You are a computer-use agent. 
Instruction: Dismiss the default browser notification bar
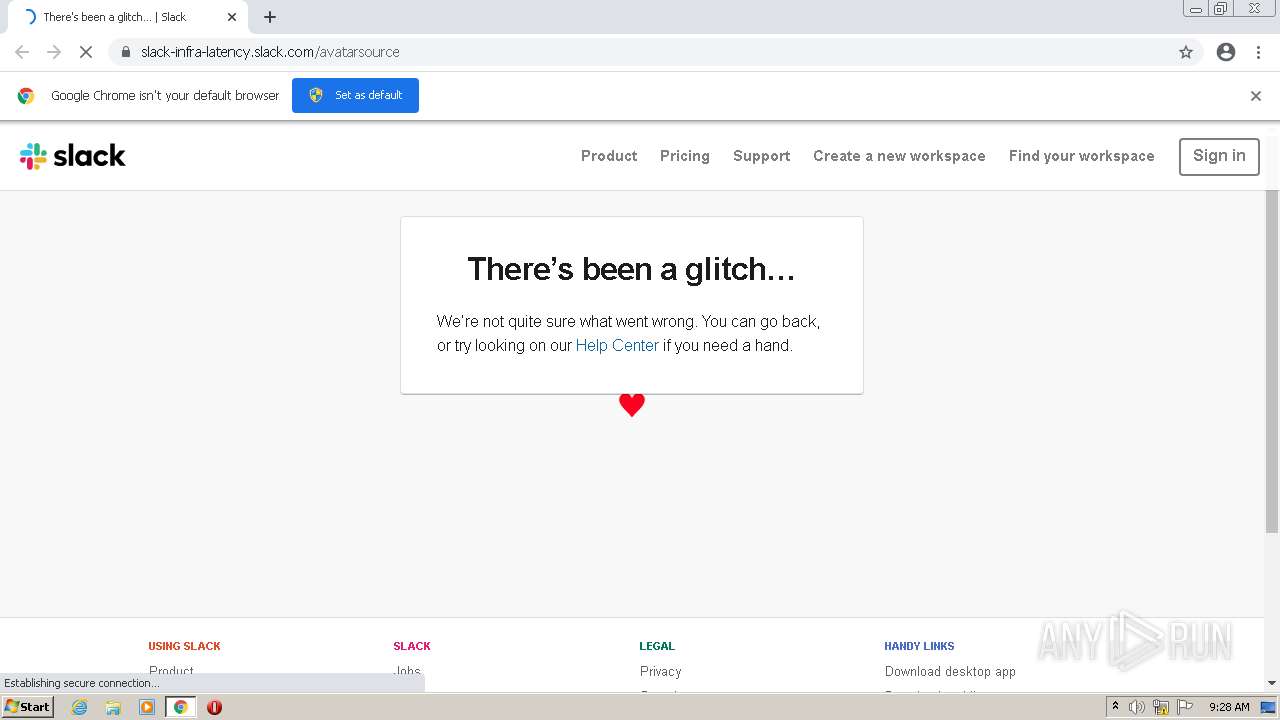point(1256,96)
